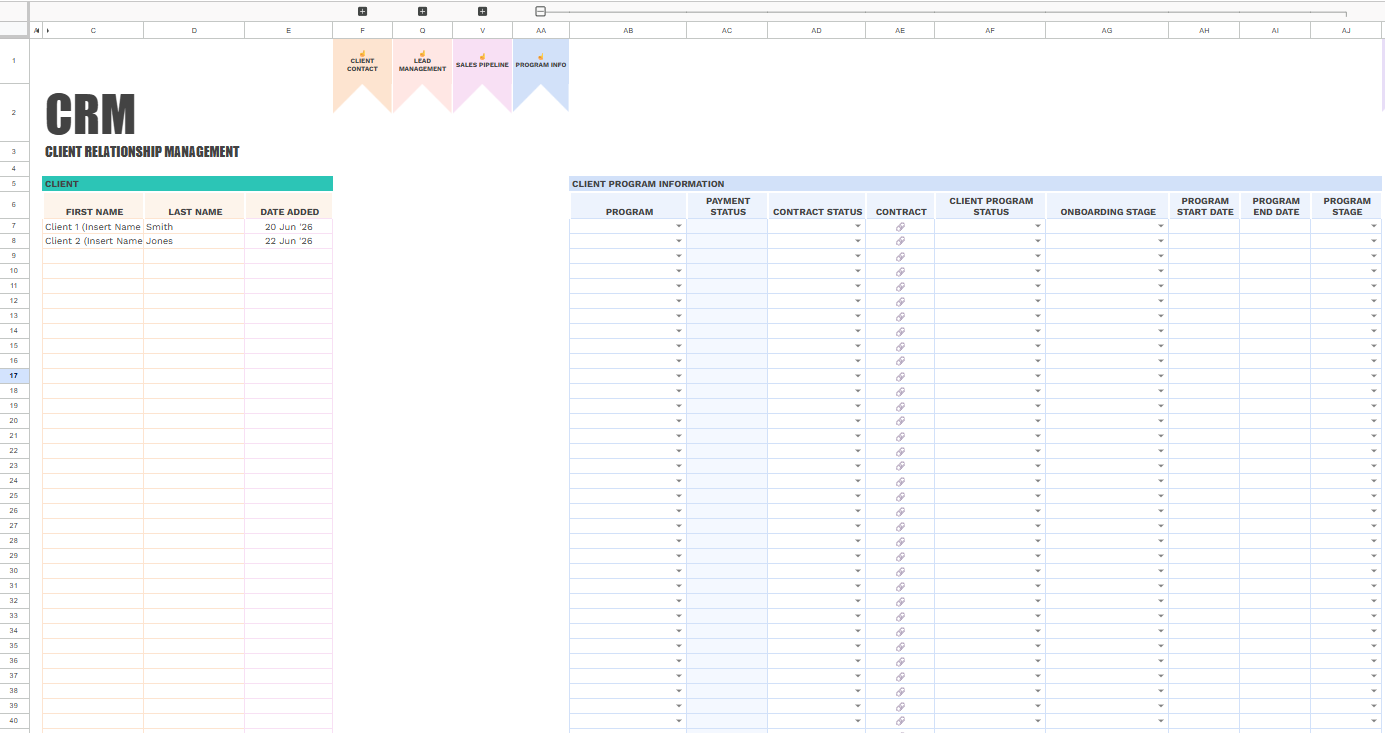
Task: Click the contract link icon in row 26
Action: tap(900, 512)
